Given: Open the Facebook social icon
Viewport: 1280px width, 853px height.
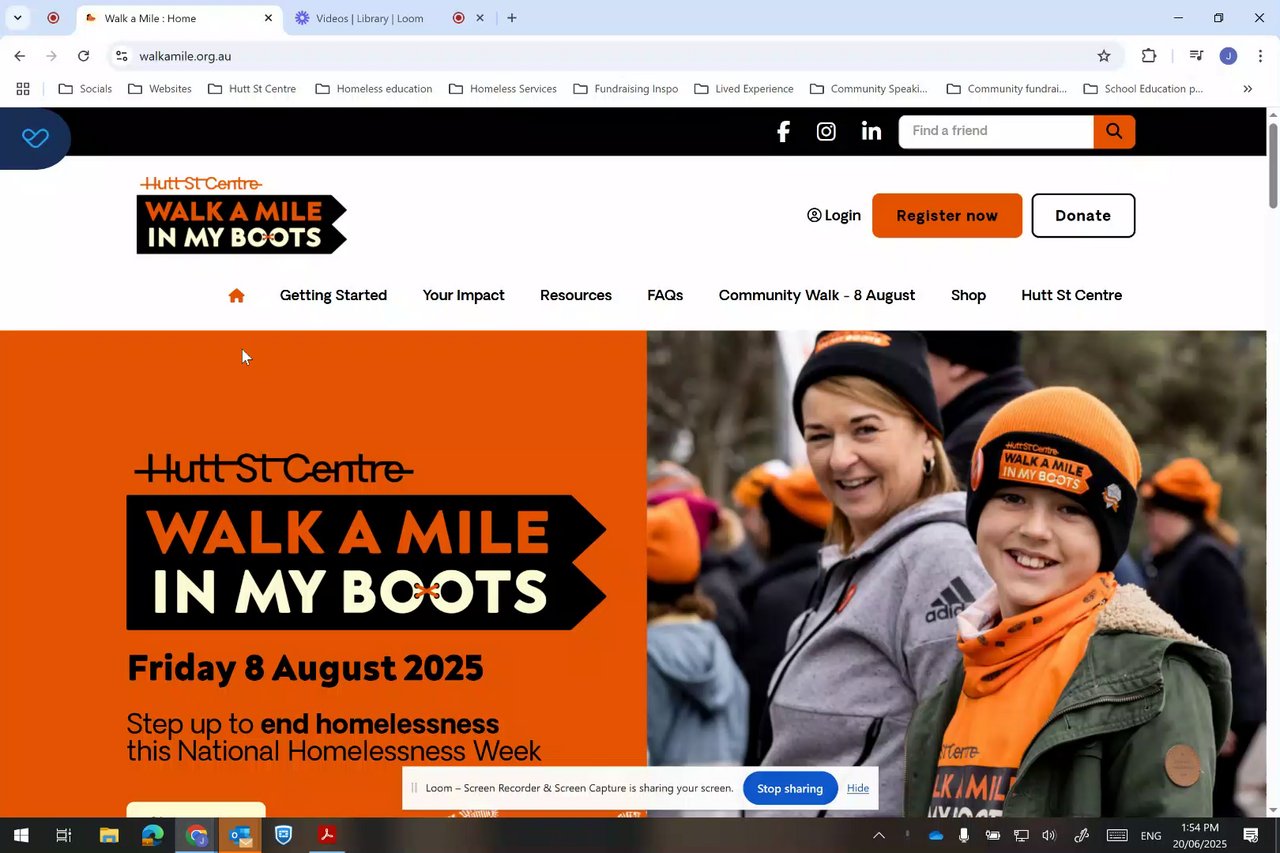Looking at the screenshot, I should pos(783,131).
